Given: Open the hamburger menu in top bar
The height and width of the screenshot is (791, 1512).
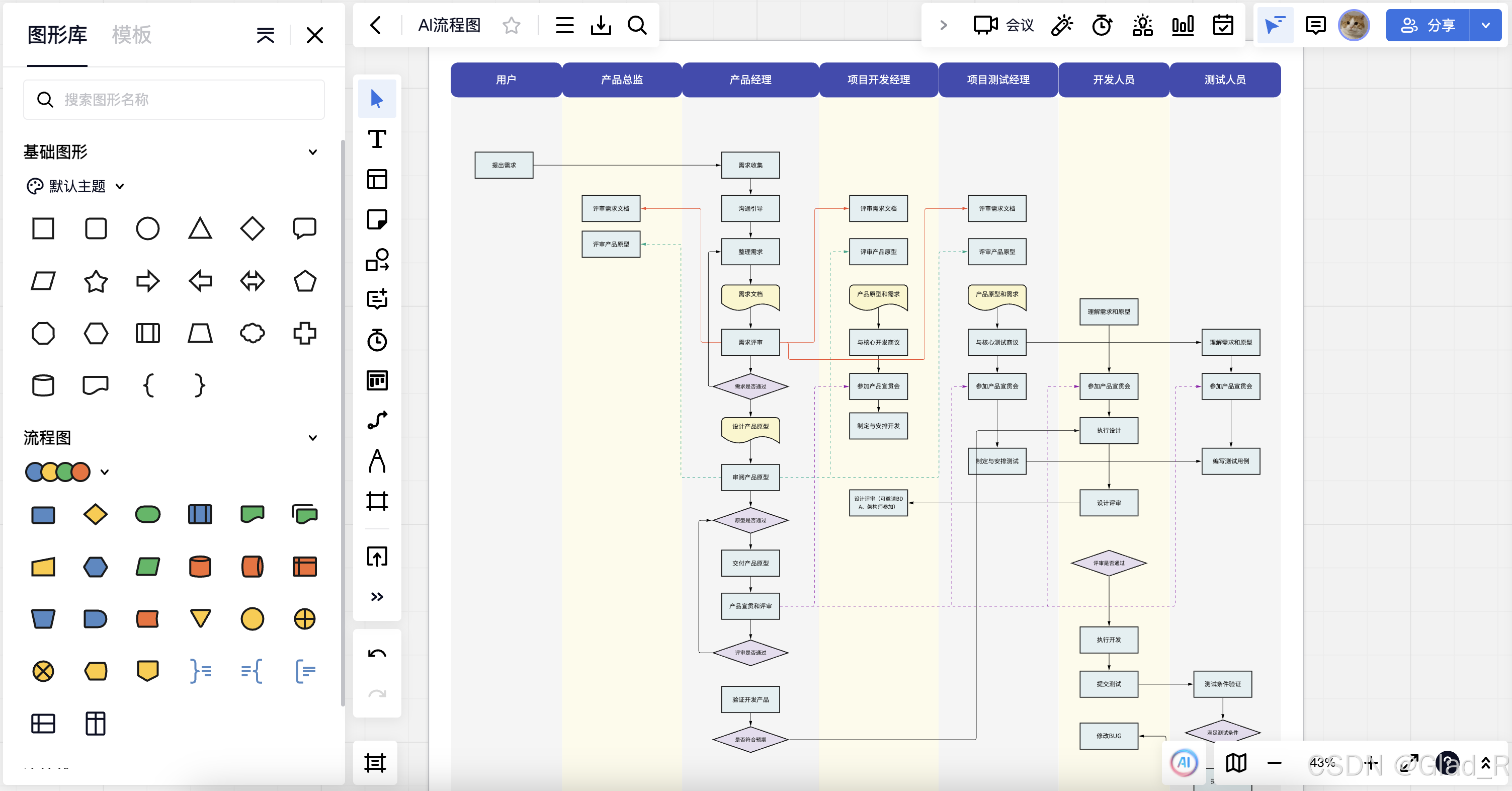Looking at the screenshot, I should (x=564, y=25).
